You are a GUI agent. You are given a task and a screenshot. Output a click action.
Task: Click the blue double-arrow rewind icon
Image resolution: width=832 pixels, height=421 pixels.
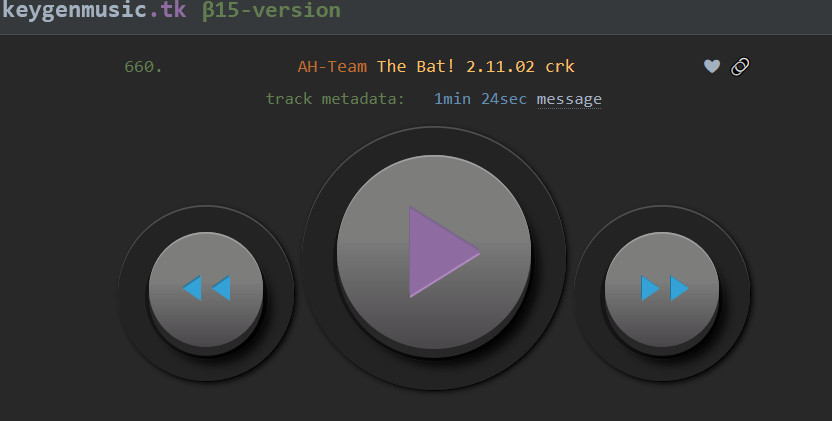(x=206, y=288)
